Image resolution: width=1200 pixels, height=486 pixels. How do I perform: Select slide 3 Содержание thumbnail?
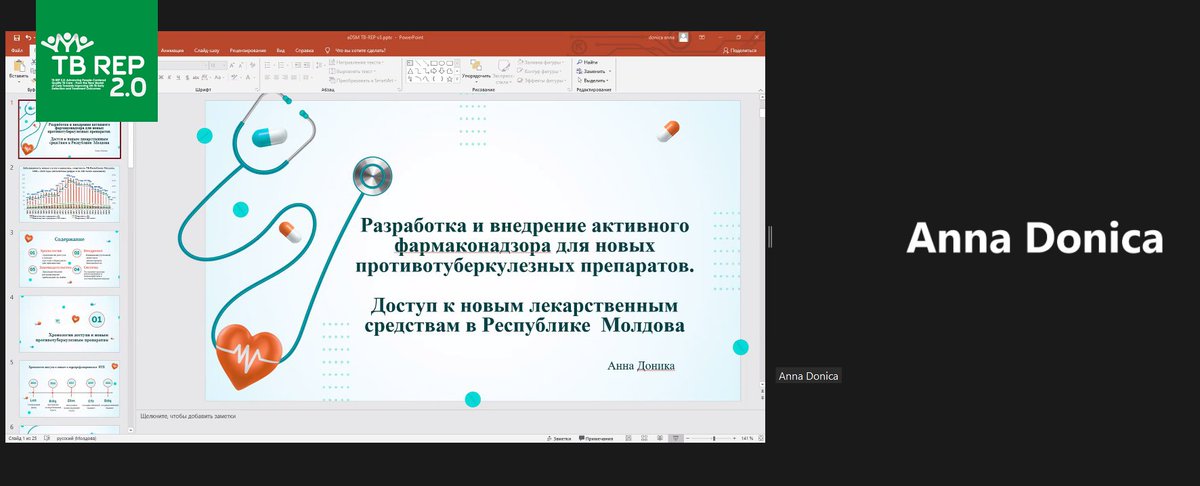(x=69, y=258)
